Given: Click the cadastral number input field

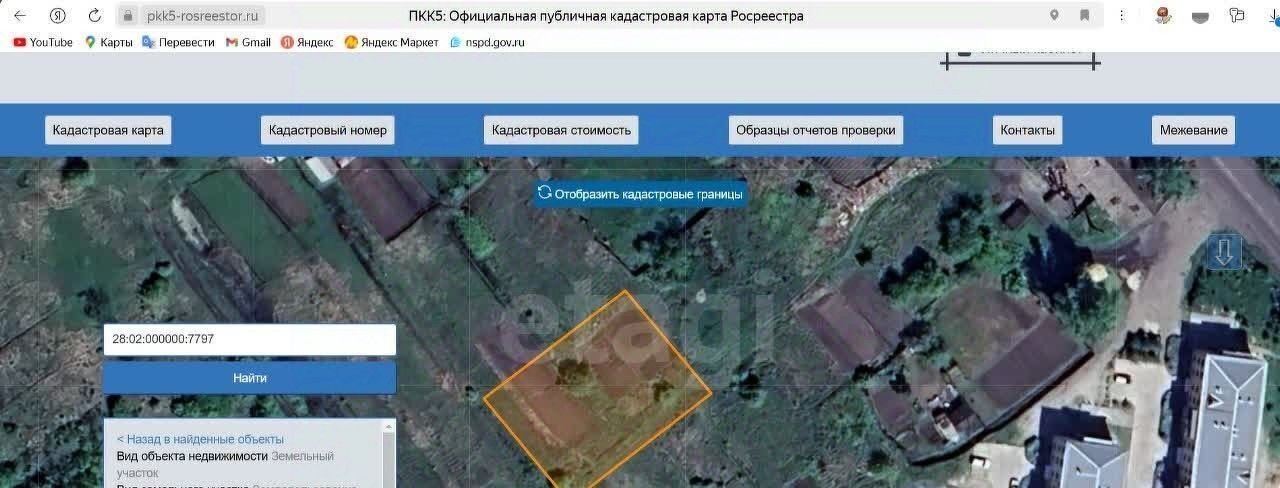Looking at the screenshot, I should tap(250, 339).
